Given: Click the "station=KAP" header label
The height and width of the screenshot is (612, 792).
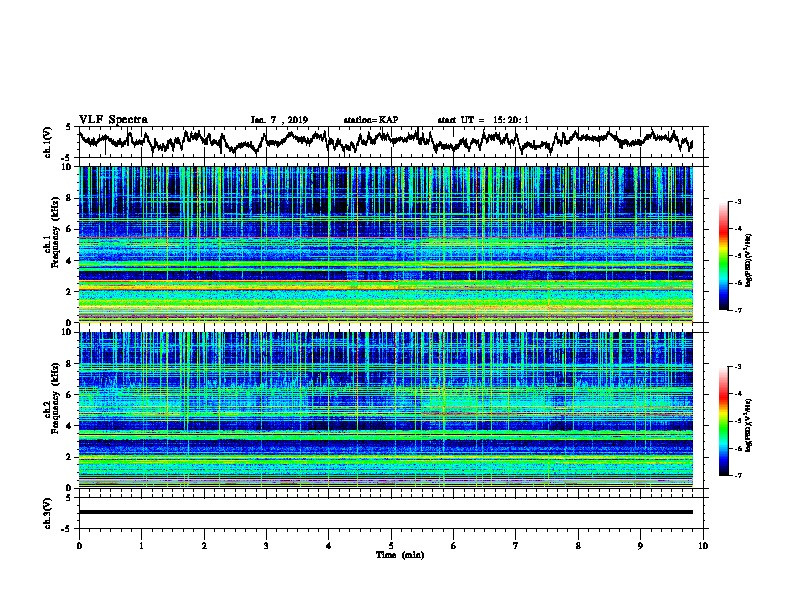Looking at the screenshot, I should click(x=371, y=120).
